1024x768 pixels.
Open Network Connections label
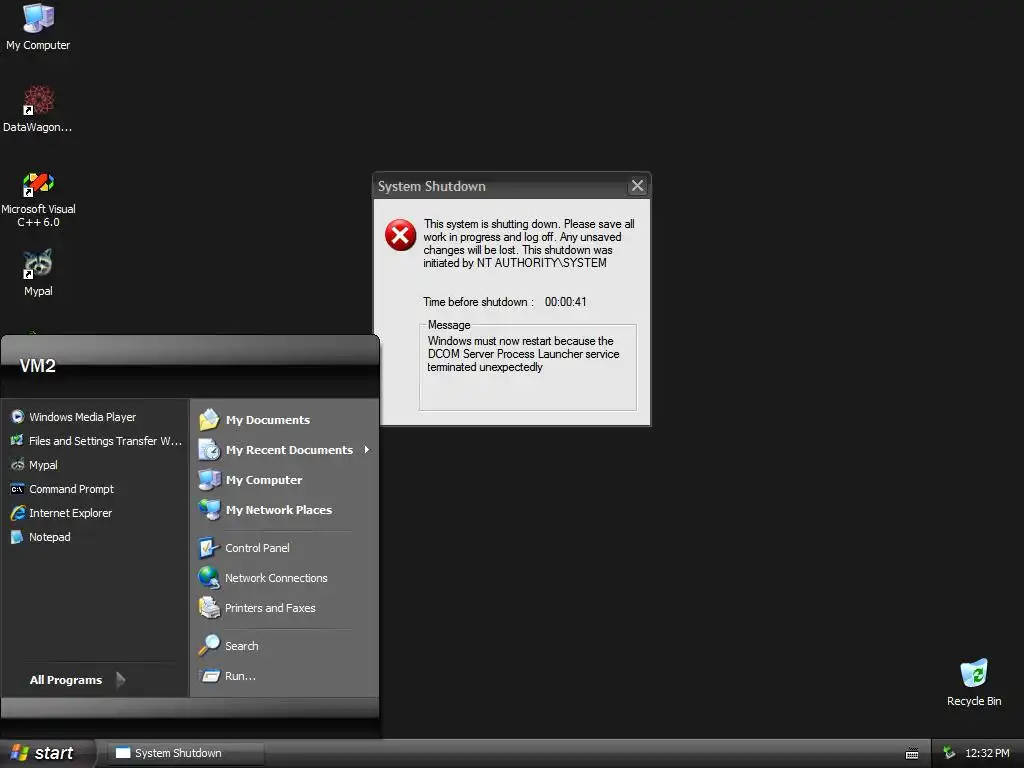tap(276, 578)
